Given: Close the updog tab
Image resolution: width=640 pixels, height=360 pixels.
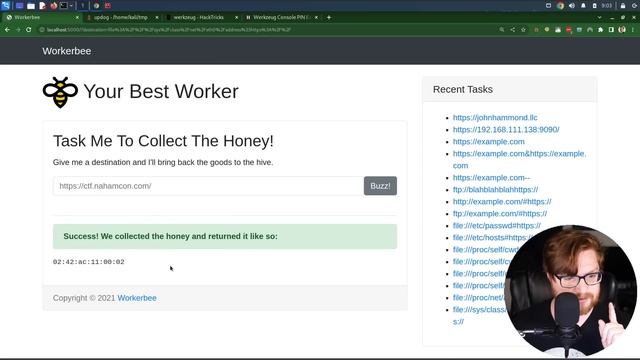Looking at the screenshot, I should [157, 18].
